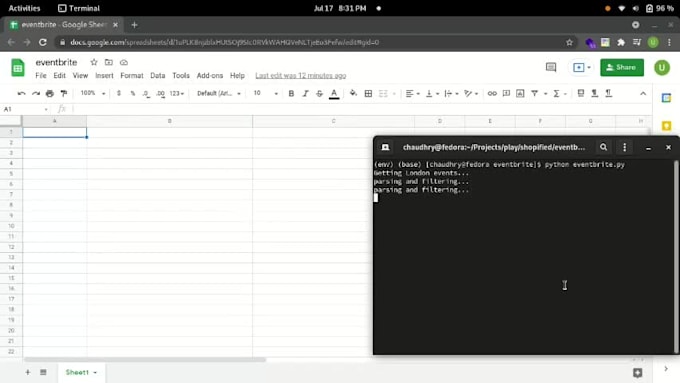
Task: Open the fill color picker
Action: (x=353, y=93)
